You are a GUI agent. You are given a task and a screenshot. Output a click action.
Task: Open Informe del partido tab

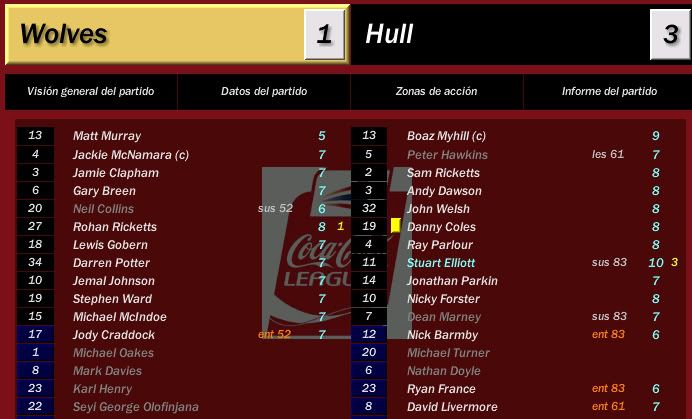tap(609, 91)
